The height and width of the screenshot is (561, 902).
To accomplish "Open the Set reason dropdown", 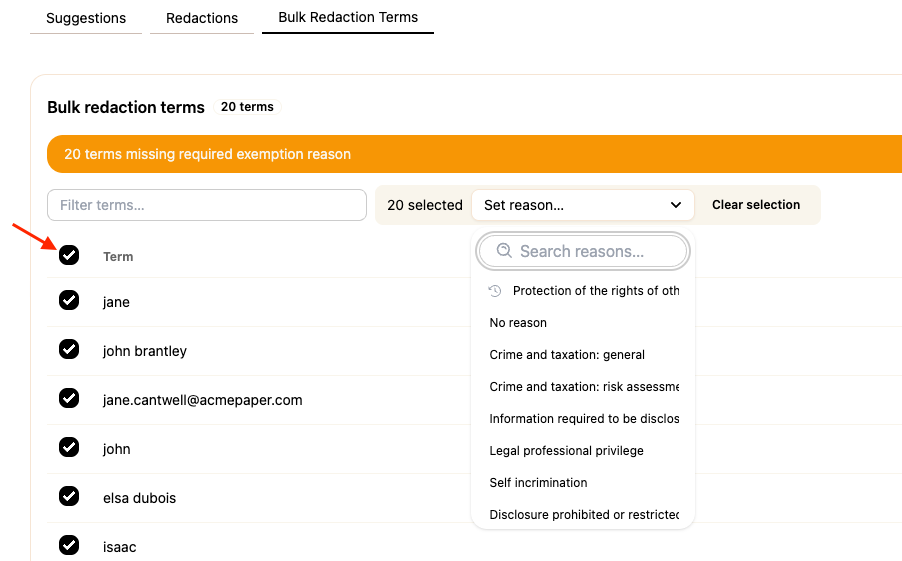I will [583, 205].
